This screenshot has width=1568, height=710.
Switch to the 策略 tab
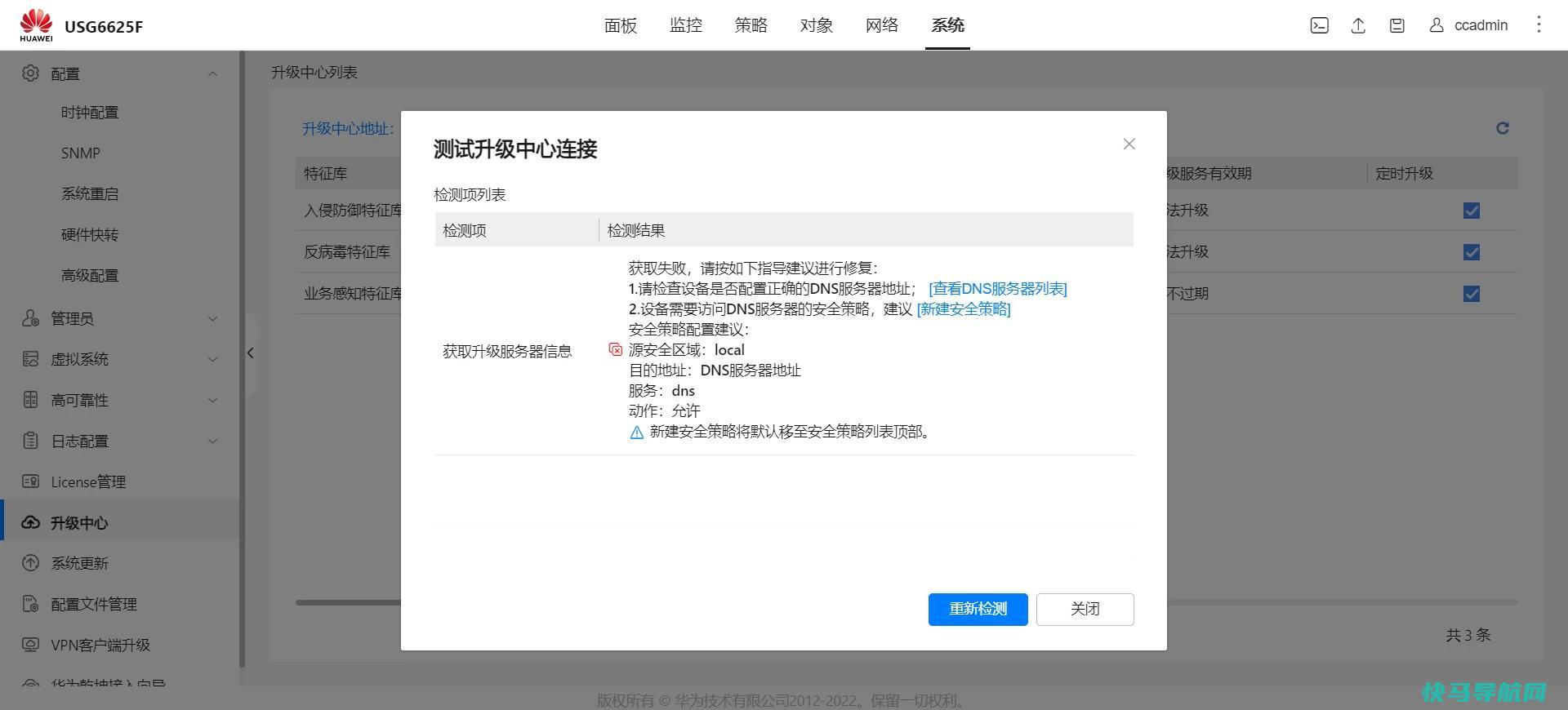[x=751, y=25]
